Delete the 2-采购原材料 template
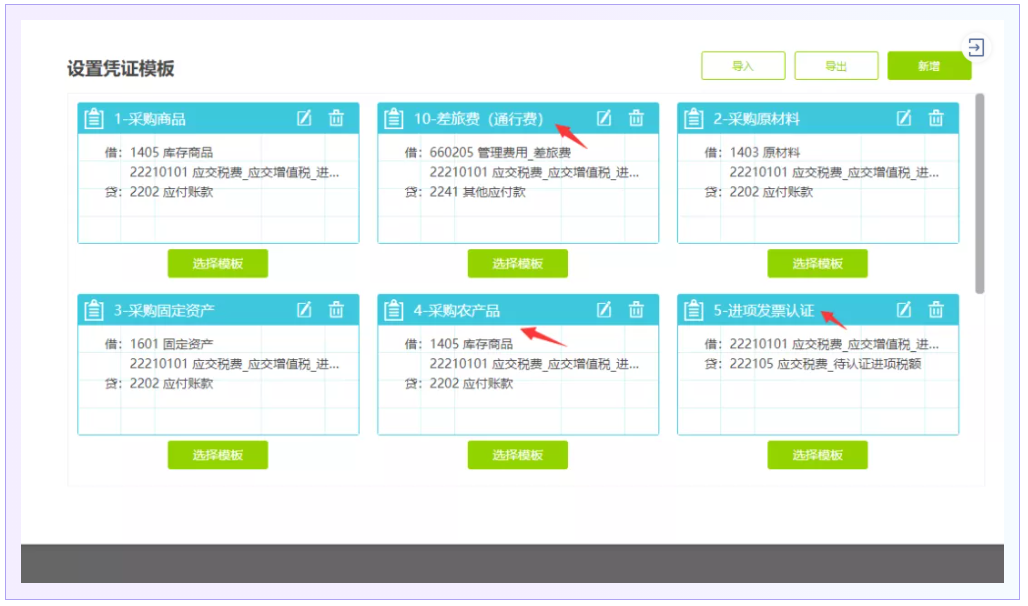 [x=936, y=118]
